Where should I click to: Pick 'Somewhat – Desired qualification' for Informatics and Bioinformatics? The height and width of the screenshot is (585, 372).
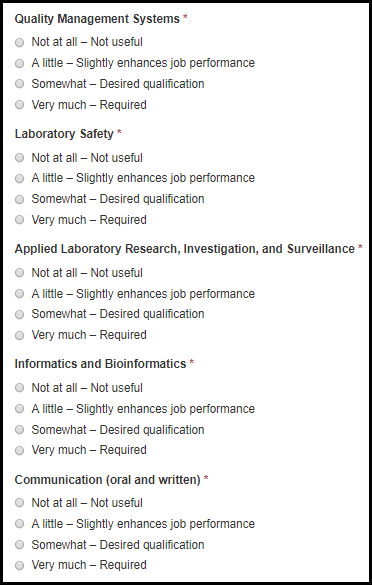coord(19,430)
